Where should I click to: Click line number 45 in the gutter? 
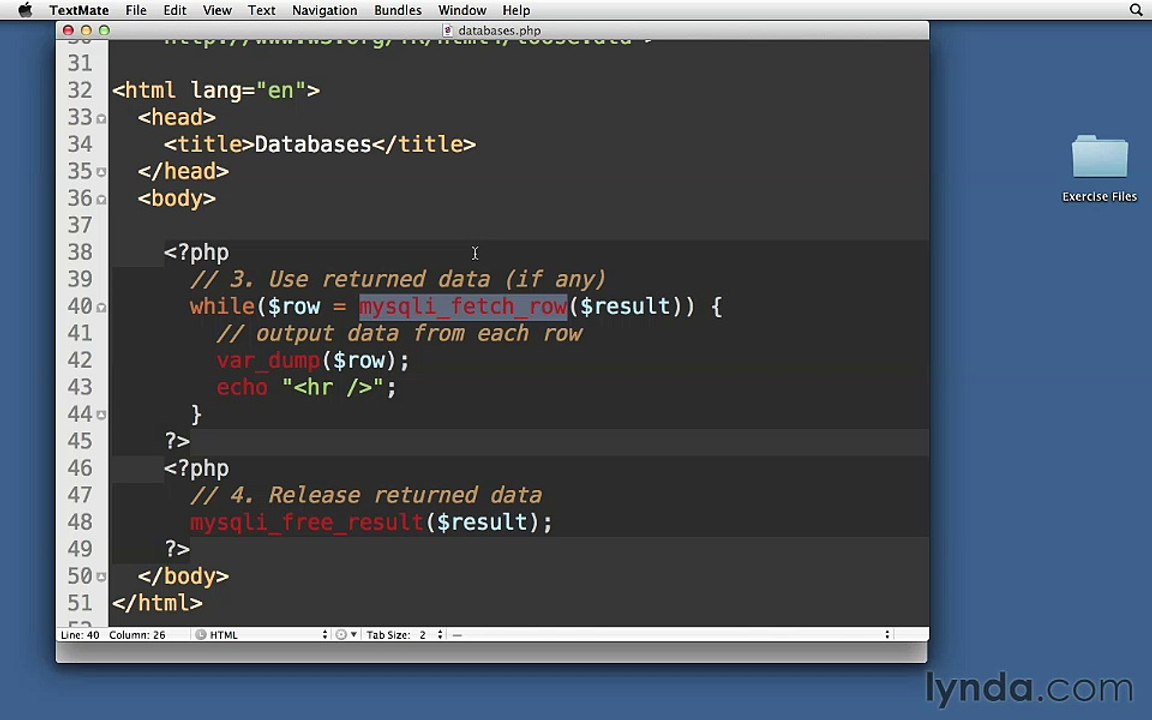point(80,441)
